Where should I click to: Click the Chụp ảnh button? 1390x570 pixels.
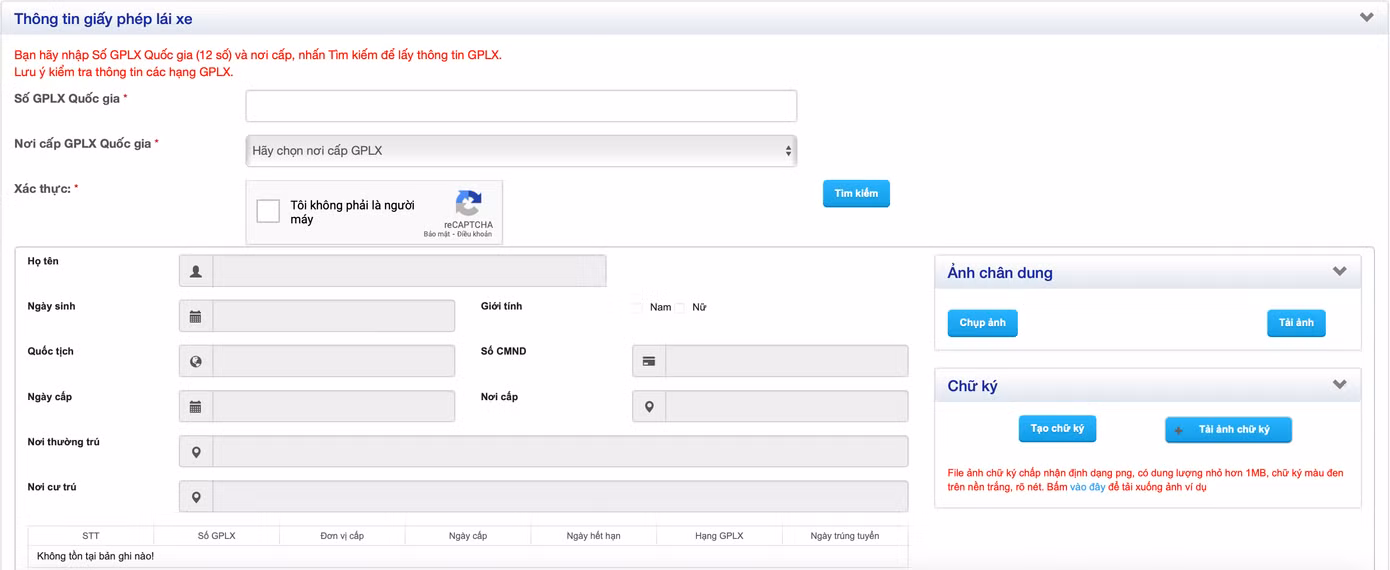tap(982, 323)
